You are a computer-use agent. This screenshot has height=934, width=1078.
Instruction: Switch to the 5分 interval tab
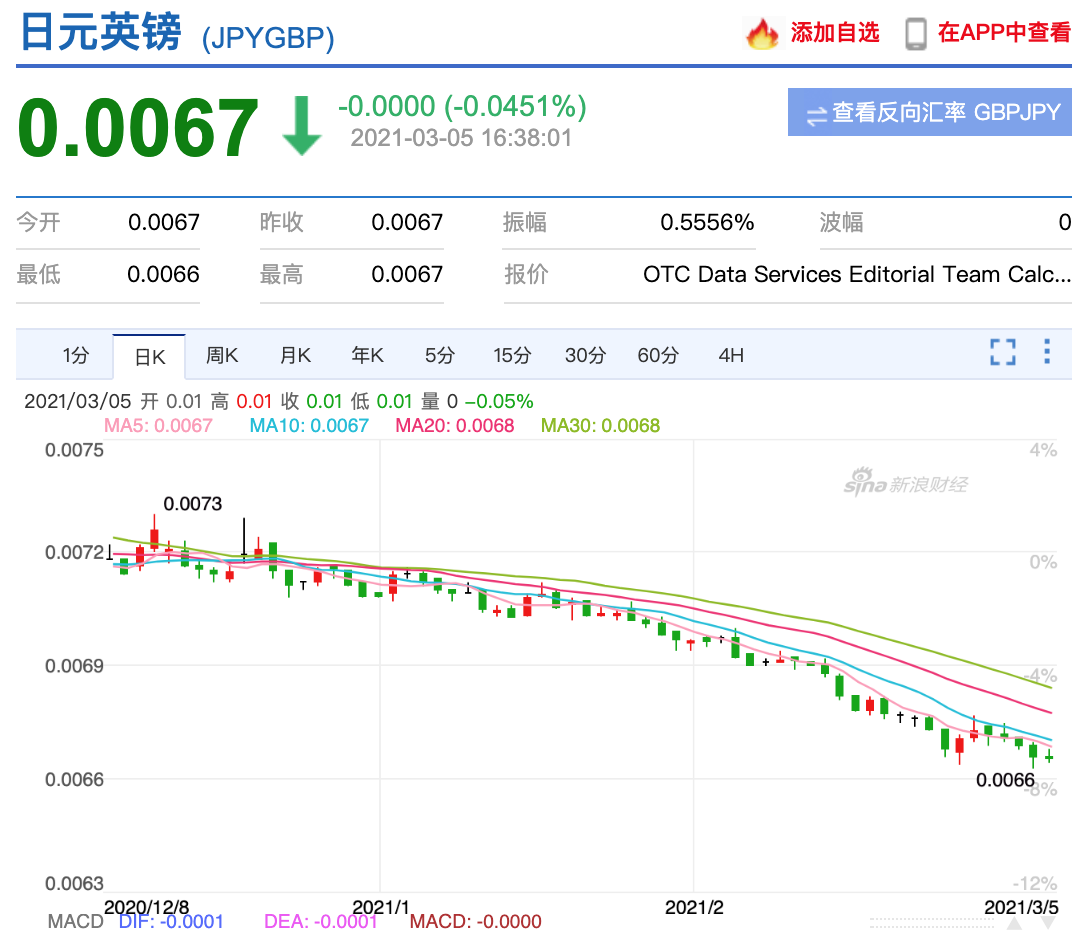(x=439, y=355)
